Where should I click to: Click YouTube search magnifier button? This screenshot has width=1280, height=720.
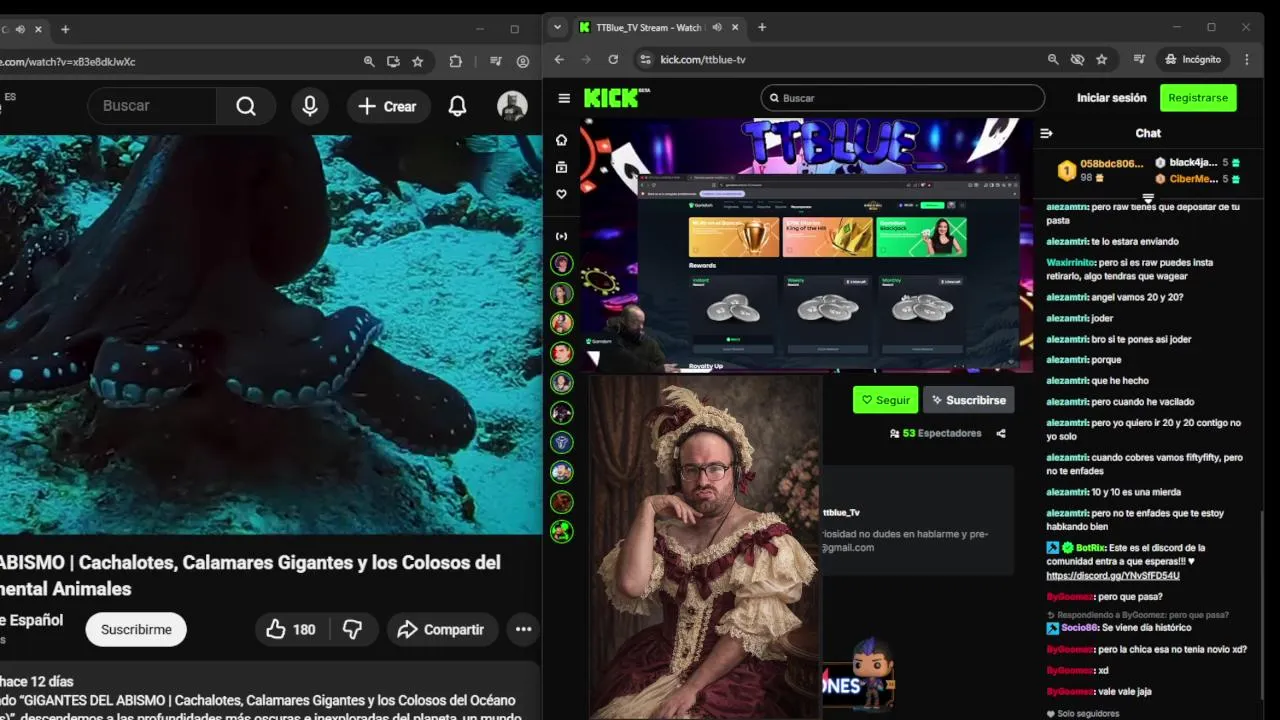[246, 106]
